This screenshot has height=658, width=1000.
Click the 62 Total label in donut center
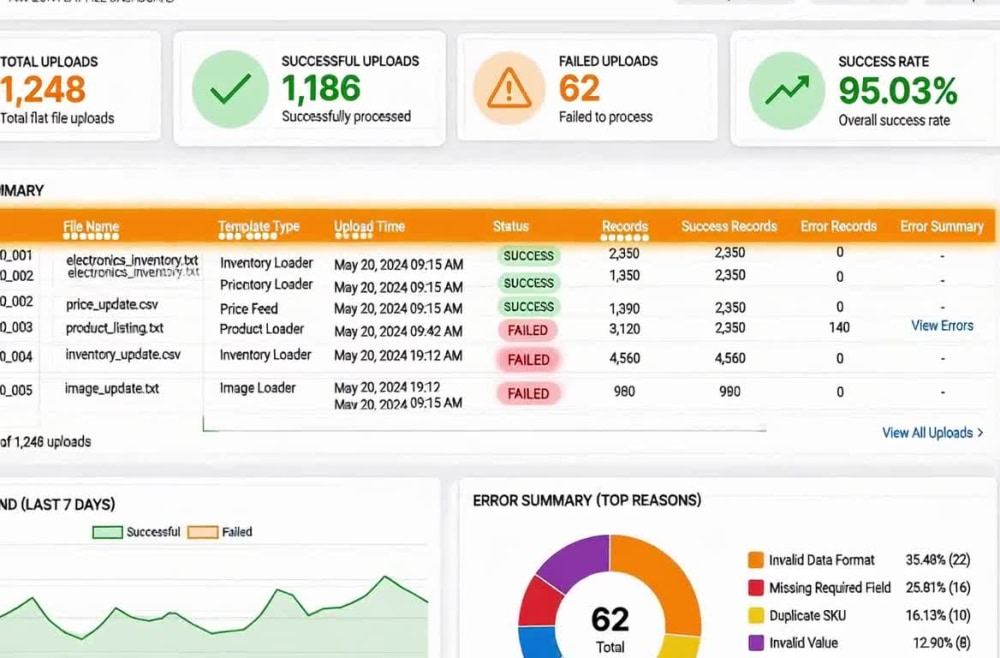pyautogui.click(x=610, y=629)
